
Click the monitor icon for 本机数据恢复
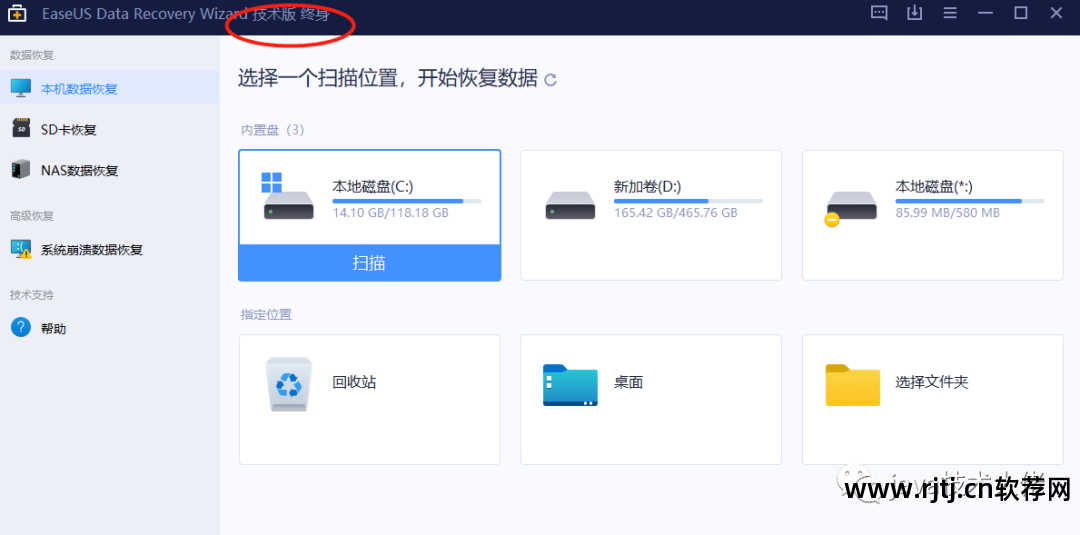[x=21, y=87]
